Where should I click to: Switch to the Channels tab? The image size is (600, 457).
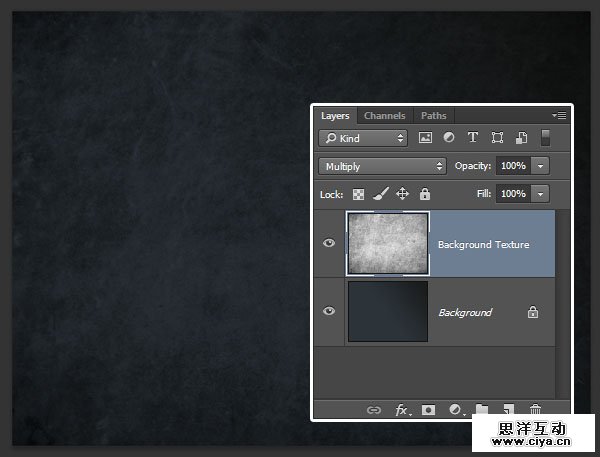(x=384, y=116)
